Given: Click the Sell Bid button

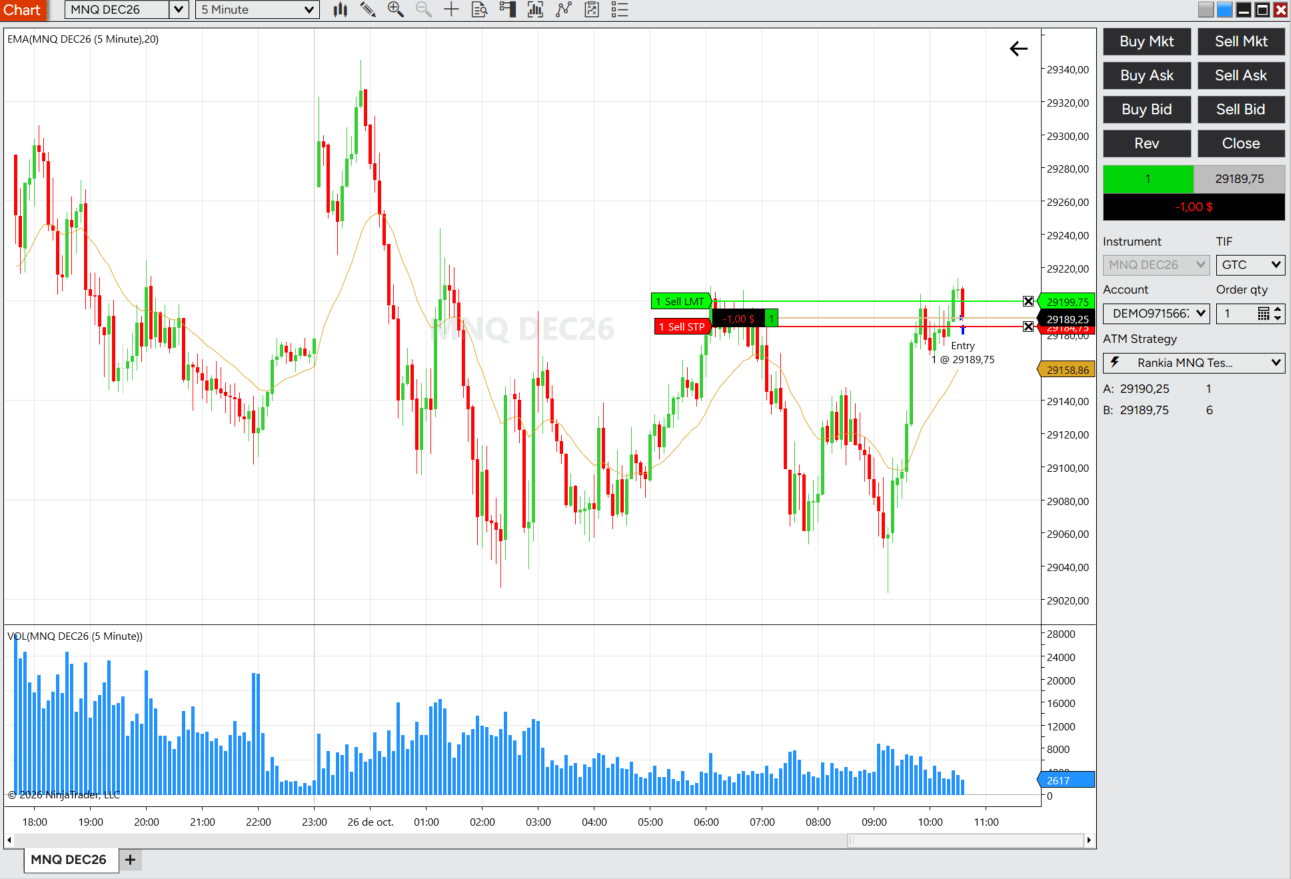Looking at the screenshot, I should (1241, 109).
